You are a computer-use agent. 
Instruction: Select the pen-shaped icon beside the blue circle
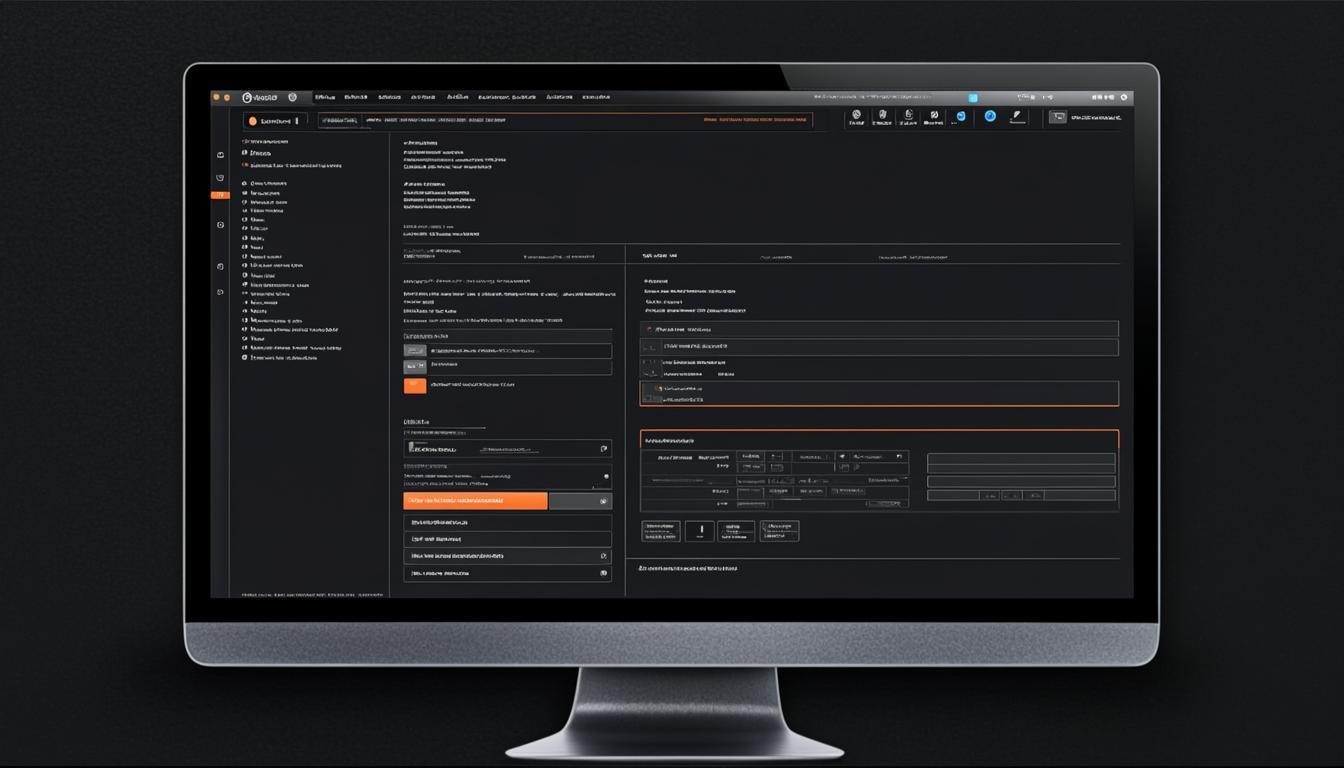[1017, 116]
